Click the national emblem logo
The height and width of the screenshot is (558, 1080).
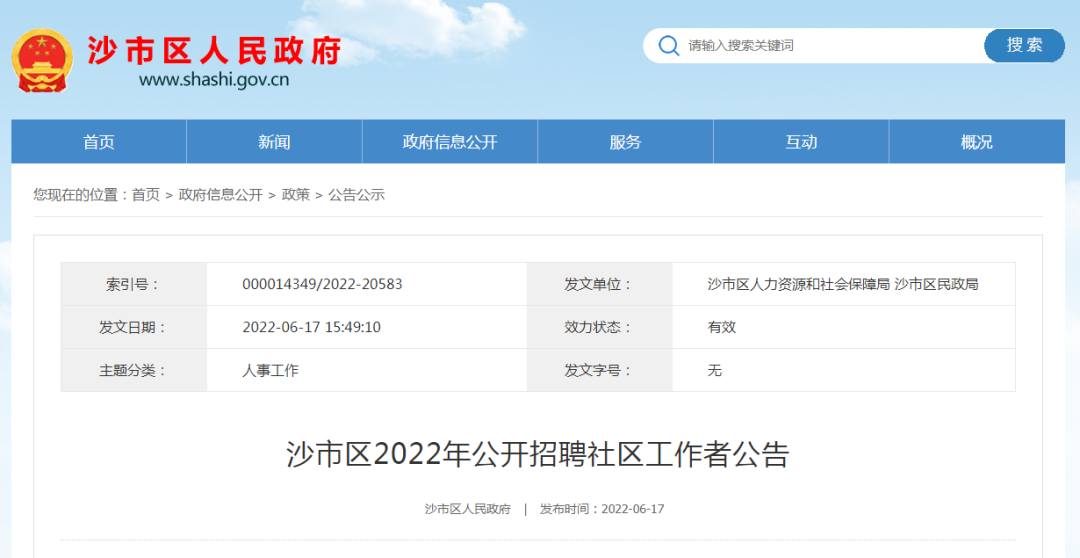(42, 60)
